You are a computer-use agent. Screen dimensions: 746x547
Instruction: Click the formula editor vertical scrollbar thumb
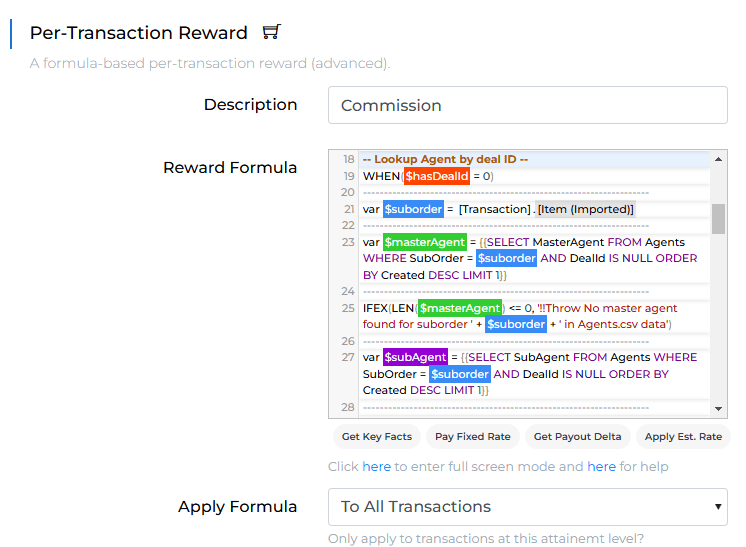tap(719, 218)
